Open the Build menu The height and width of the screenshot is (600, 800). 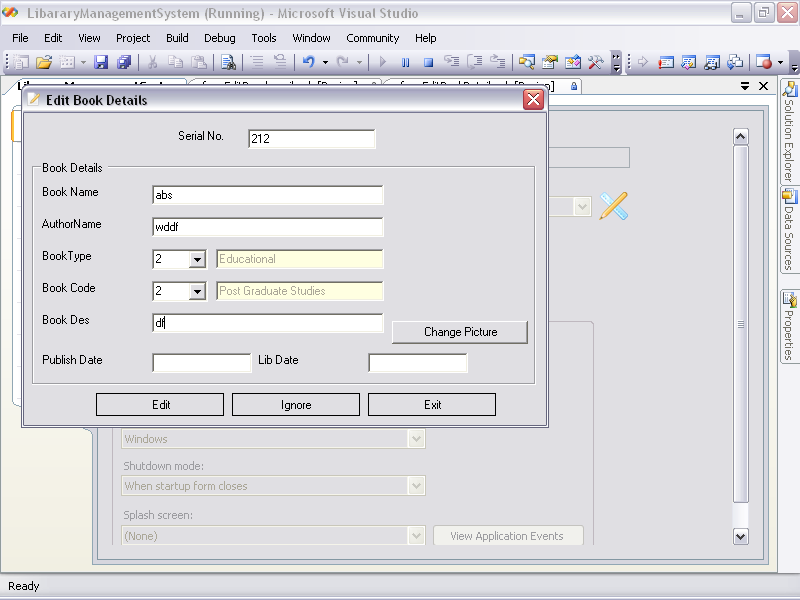pos(177,38)
